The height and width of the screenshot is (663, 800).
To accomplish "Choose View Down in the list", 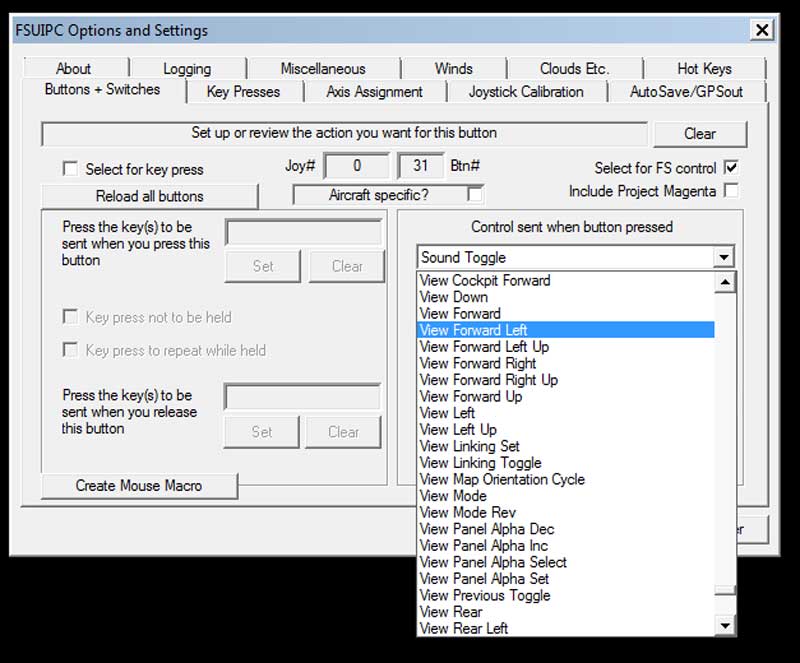I will (566, 297).
